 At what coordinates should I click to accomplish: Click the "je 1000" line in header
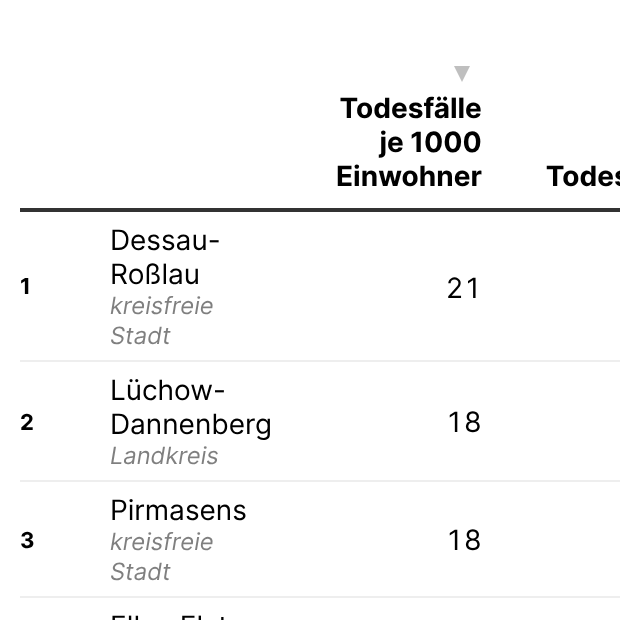[x=430, y=142]
